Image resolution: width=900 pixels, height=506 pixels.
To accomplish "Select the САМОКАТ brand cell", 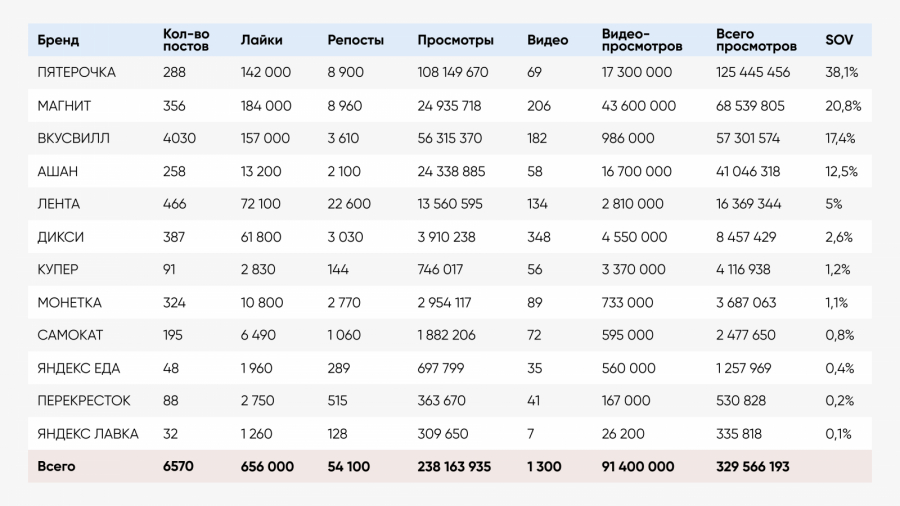I will (x=69, y=335).
